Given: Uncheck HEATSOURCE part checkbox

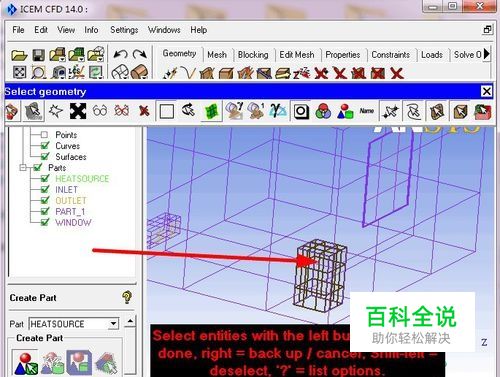Looking at the screenshot, I should 45,178.
